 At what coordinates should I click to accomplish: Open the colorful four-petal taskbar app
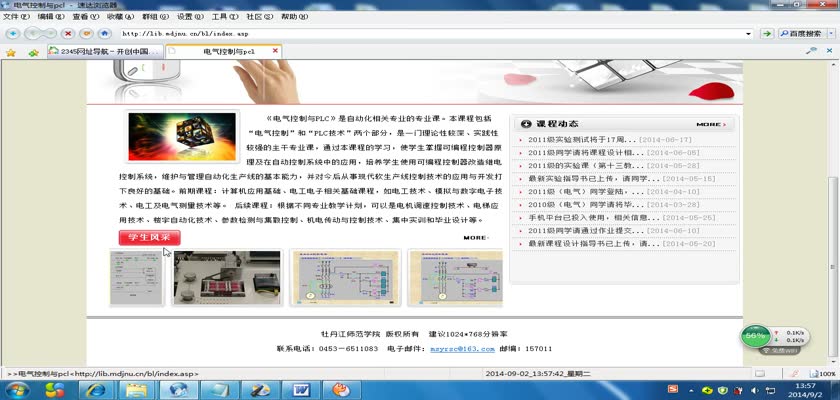(55, 390)
